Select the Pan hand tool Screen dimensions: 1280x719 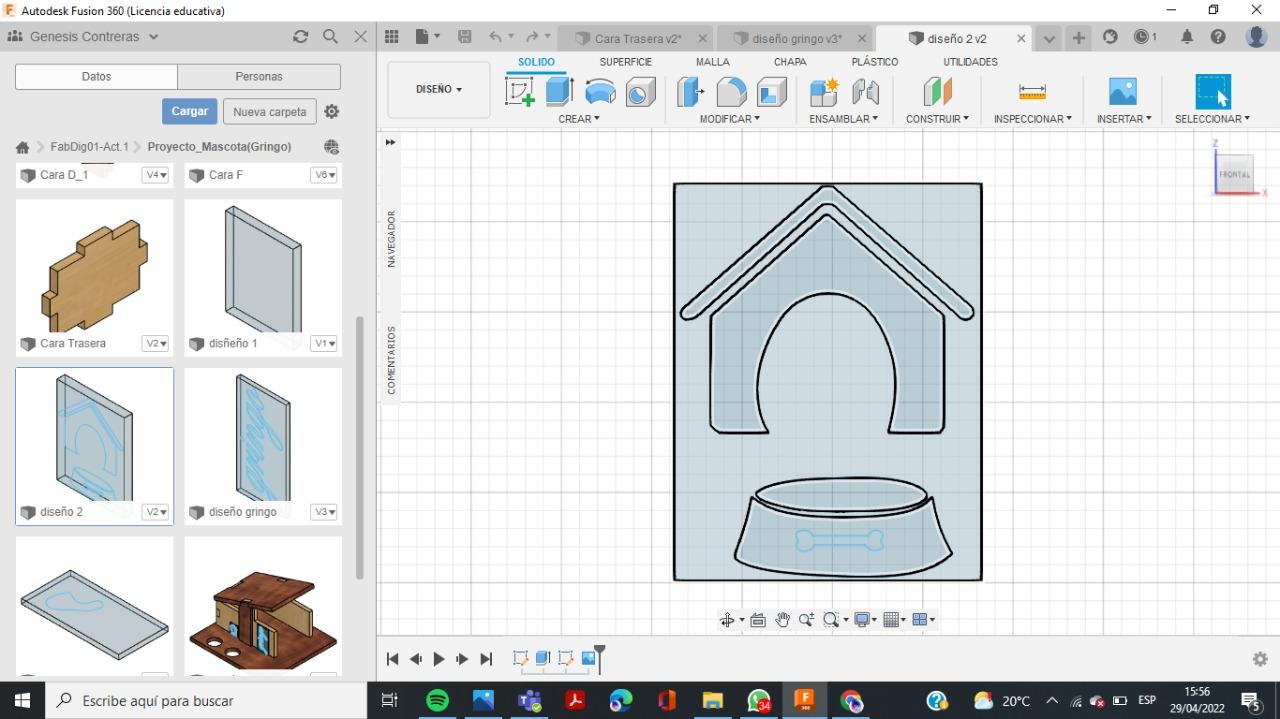(x=782, y=620)
